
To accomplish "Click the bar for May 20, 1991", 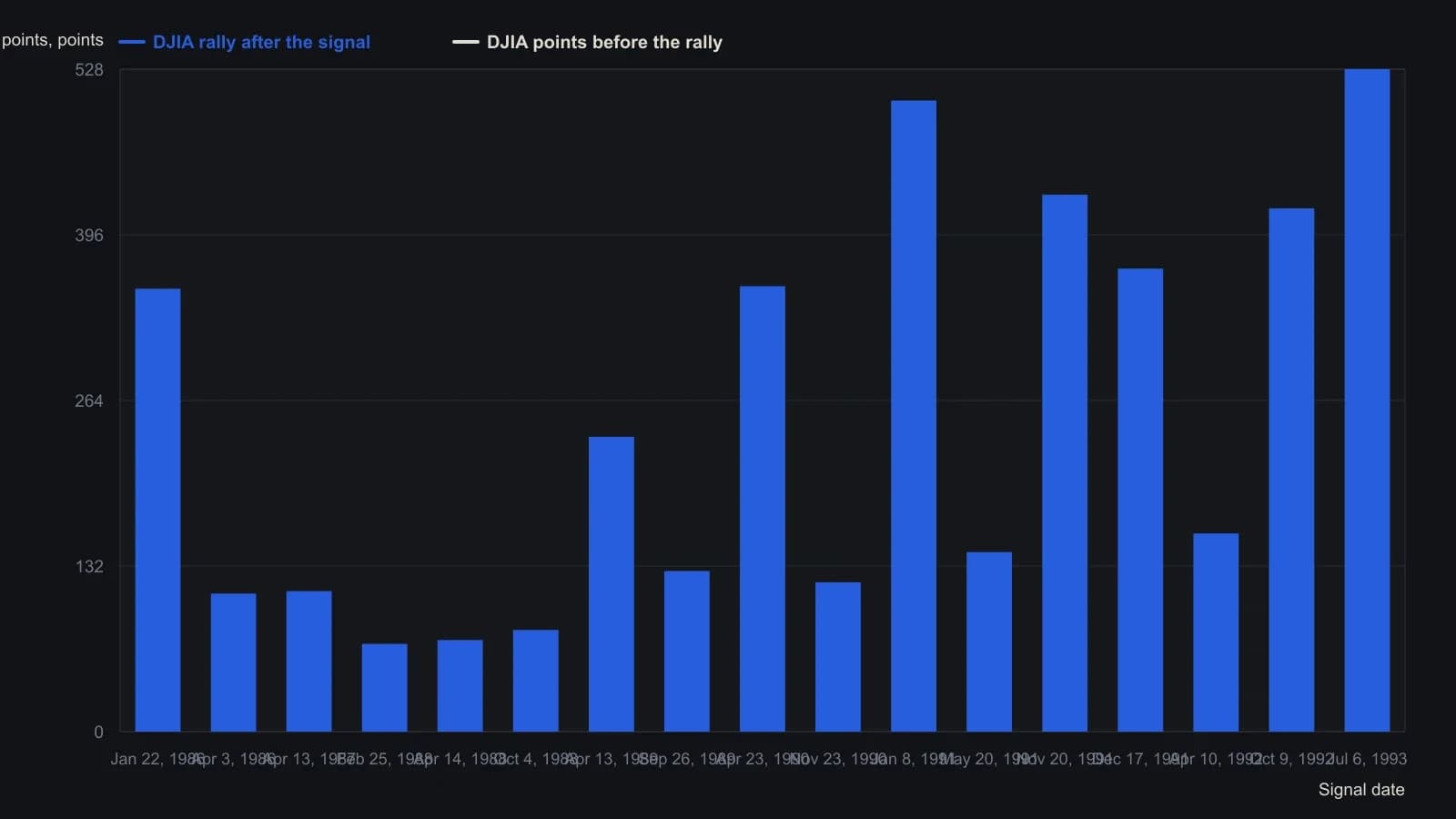I will (988, 642).
